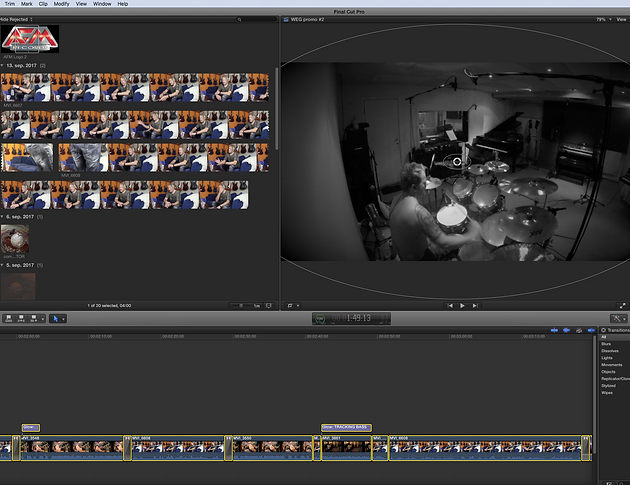
Task: Open the Modify menu
Action: (61, 4)
